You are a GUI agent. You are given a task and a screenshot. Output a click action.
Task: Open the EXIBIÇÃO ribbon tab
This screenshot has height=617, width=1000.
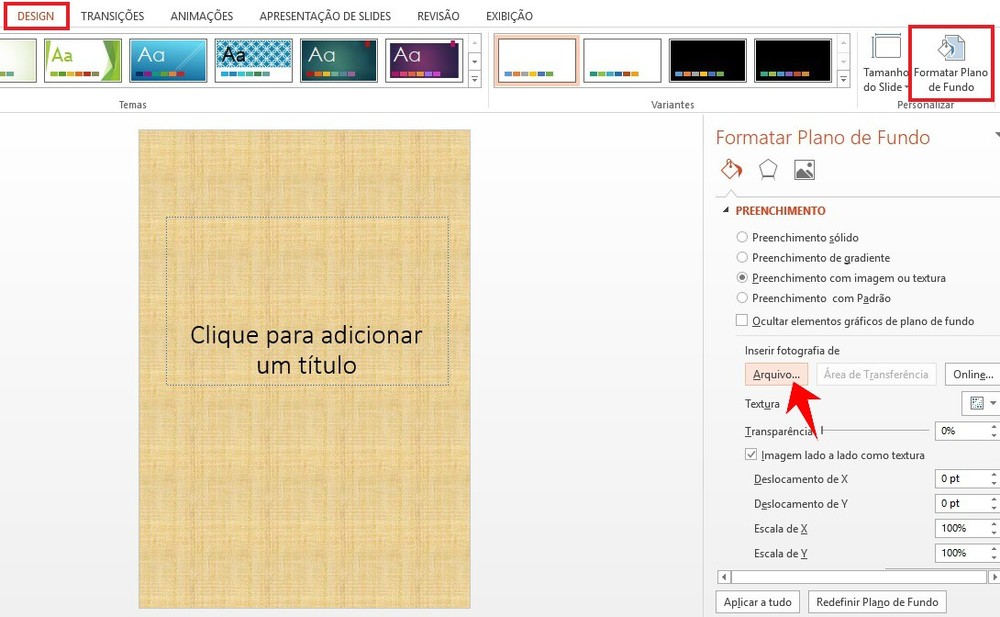[509, 15]
